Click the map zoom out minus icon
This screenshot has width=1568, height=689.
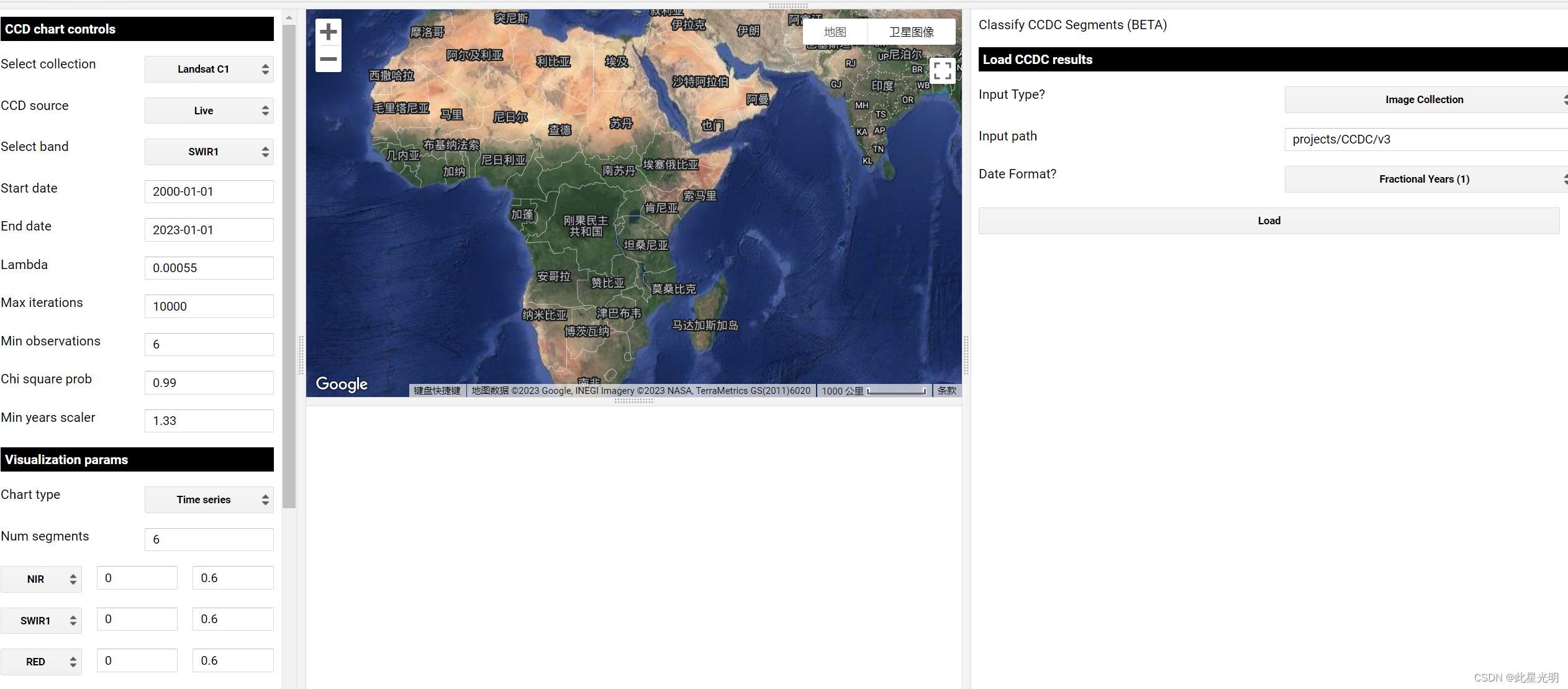coord(329,59)
